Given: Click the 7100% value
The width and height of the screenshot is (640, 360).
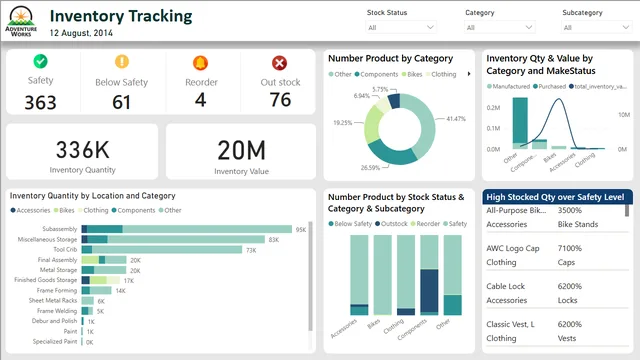Looking at the screenshot, I should tap(569, 248).
